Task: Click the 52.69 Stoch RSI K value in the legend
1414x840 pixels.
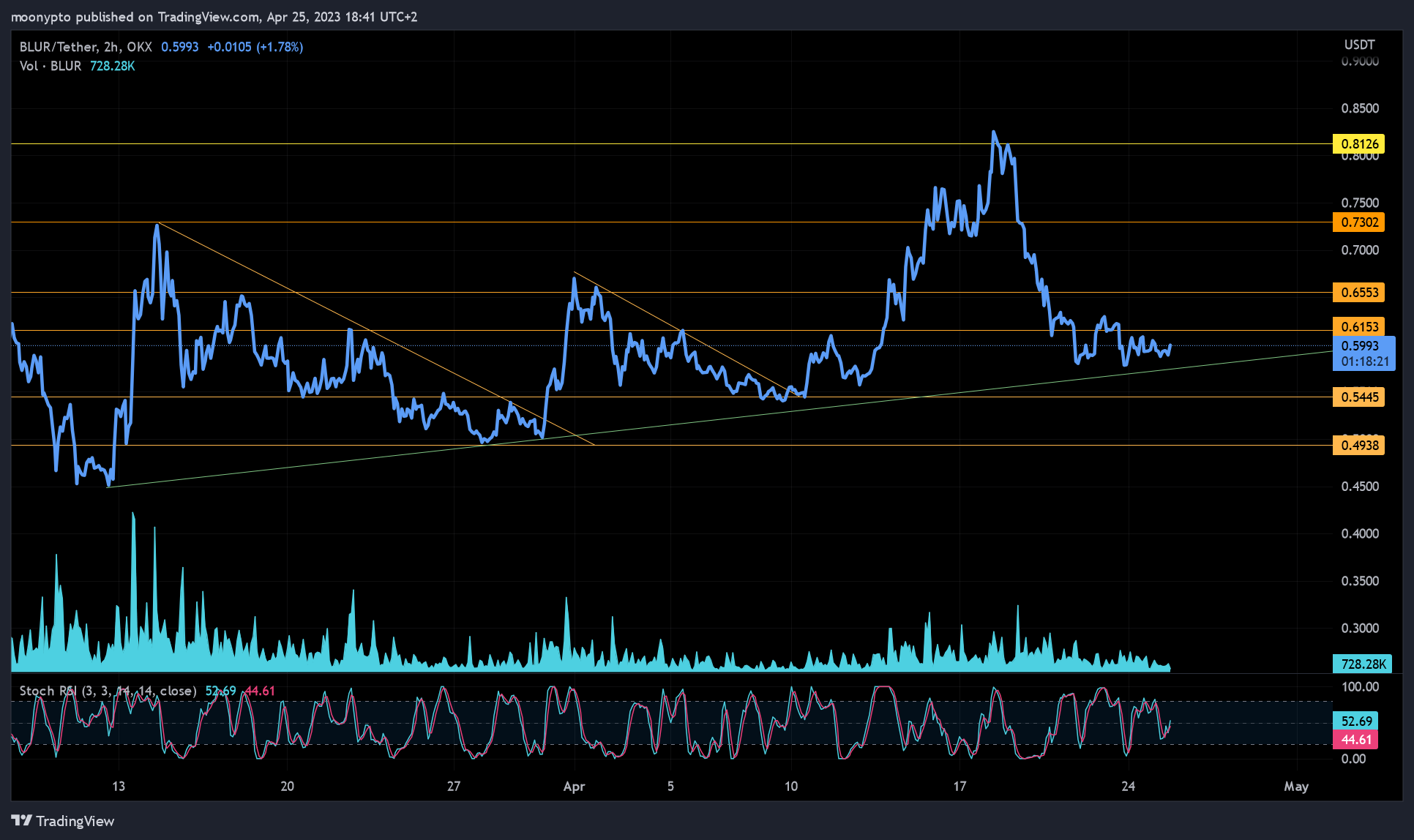Action: [x=220, y=691]
